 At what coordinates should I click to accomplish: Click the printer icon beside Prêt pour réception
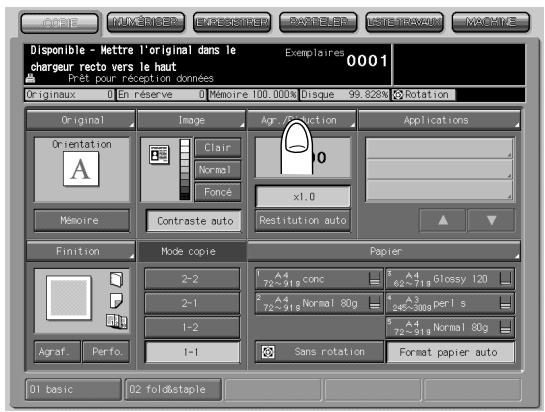coord(31,78)
